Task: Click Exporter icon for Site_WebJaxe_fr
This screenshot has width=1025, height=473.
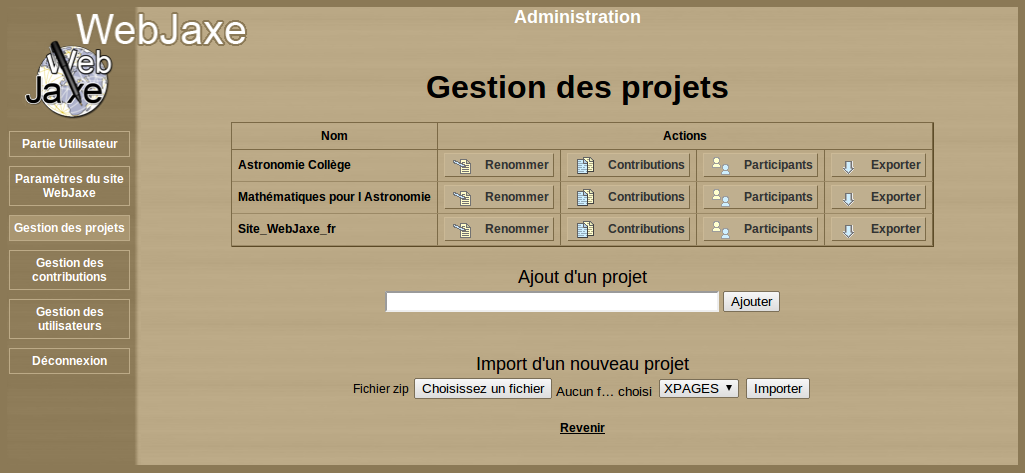Action: (x=849, y=230)
